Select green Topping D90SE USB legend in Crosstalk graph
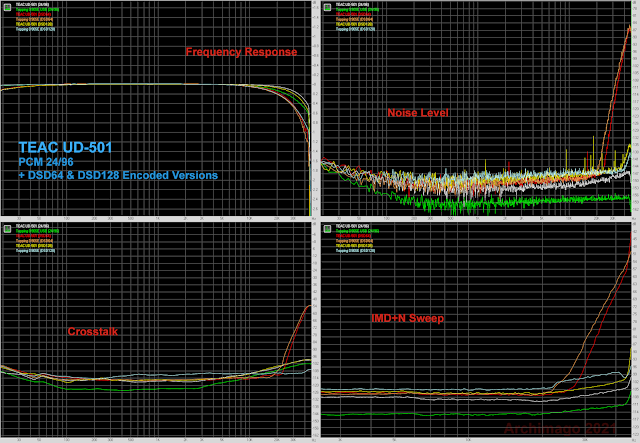Viewport: 640px width, 443px height. [x=37, y=231]
